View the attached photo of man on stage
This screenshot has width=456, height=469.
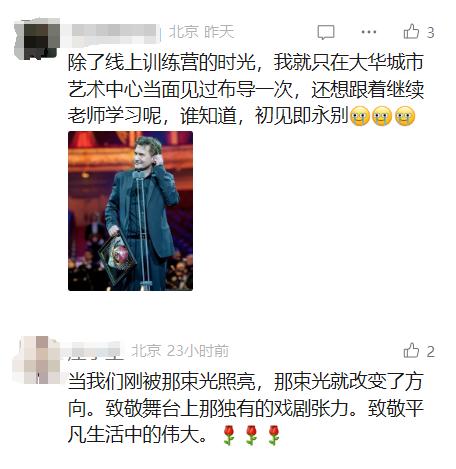point(130,211)
